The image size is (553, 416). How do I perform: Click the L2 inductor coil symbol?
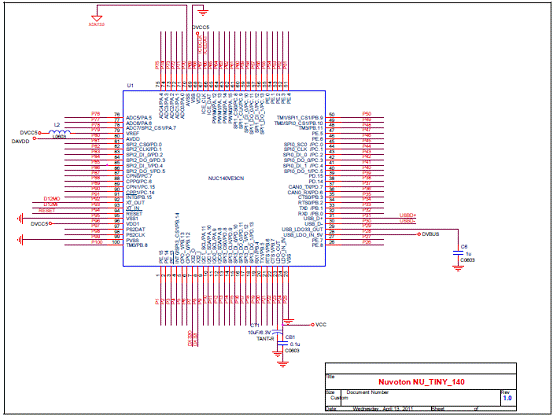(x=60, y=132)
